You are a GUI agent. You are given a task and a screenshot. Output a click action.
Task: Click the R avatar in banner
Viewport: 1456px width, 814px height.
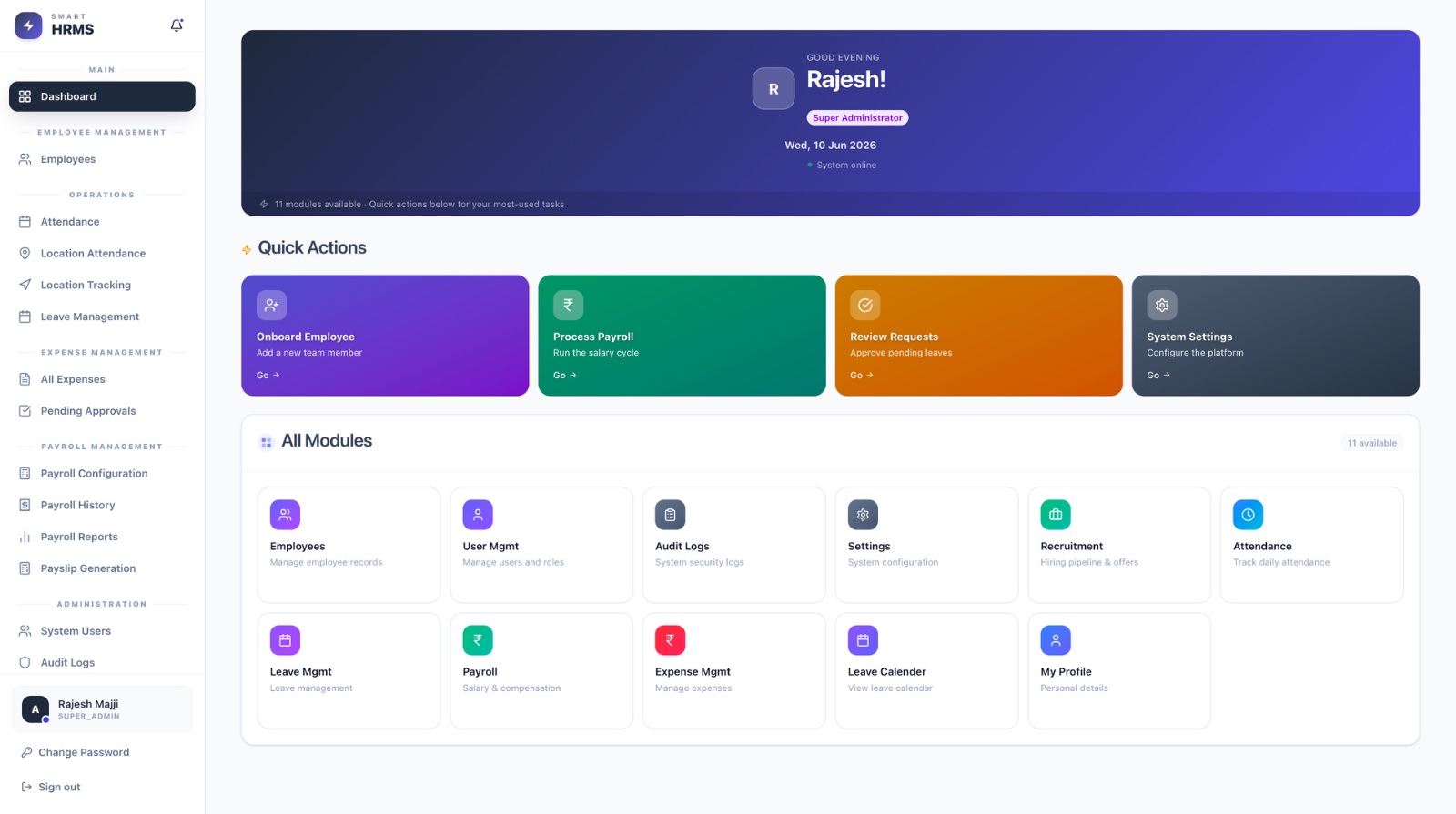[773, 89]
